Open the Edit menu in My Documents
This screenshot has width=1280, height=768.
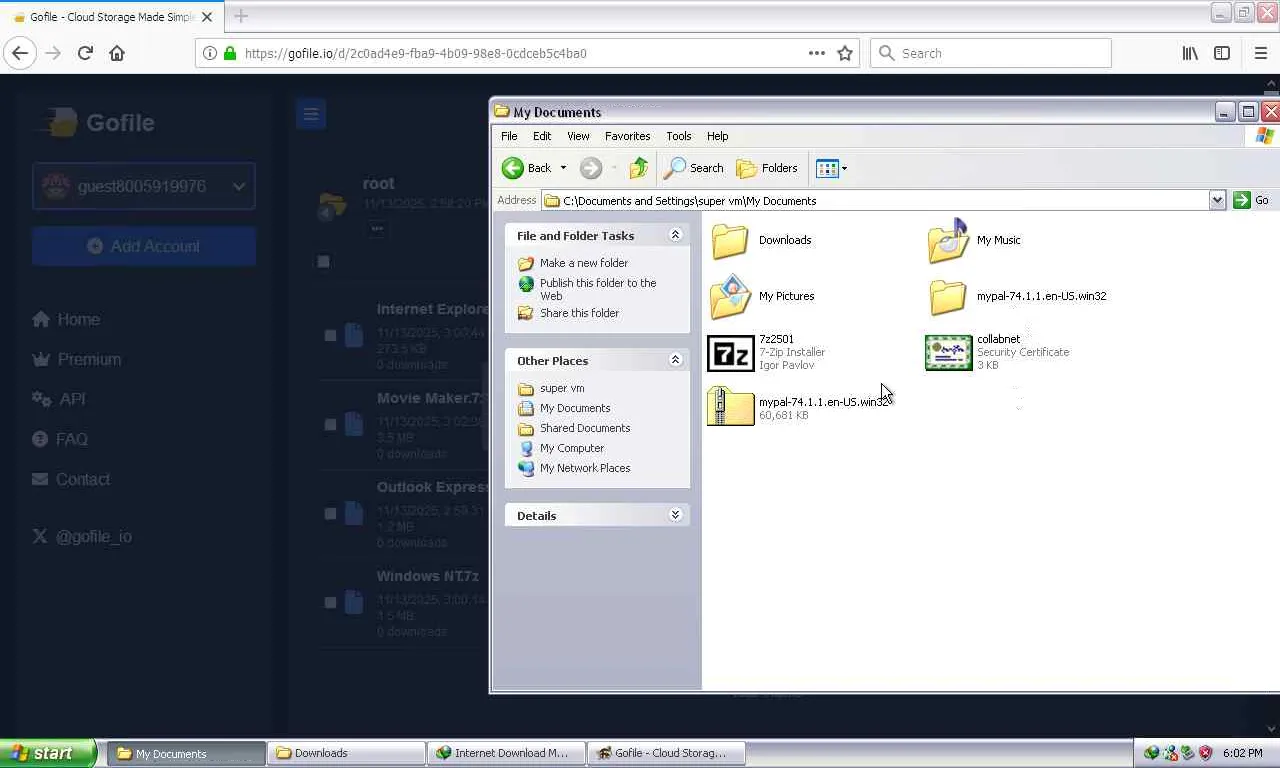click(x=542, y=136)
